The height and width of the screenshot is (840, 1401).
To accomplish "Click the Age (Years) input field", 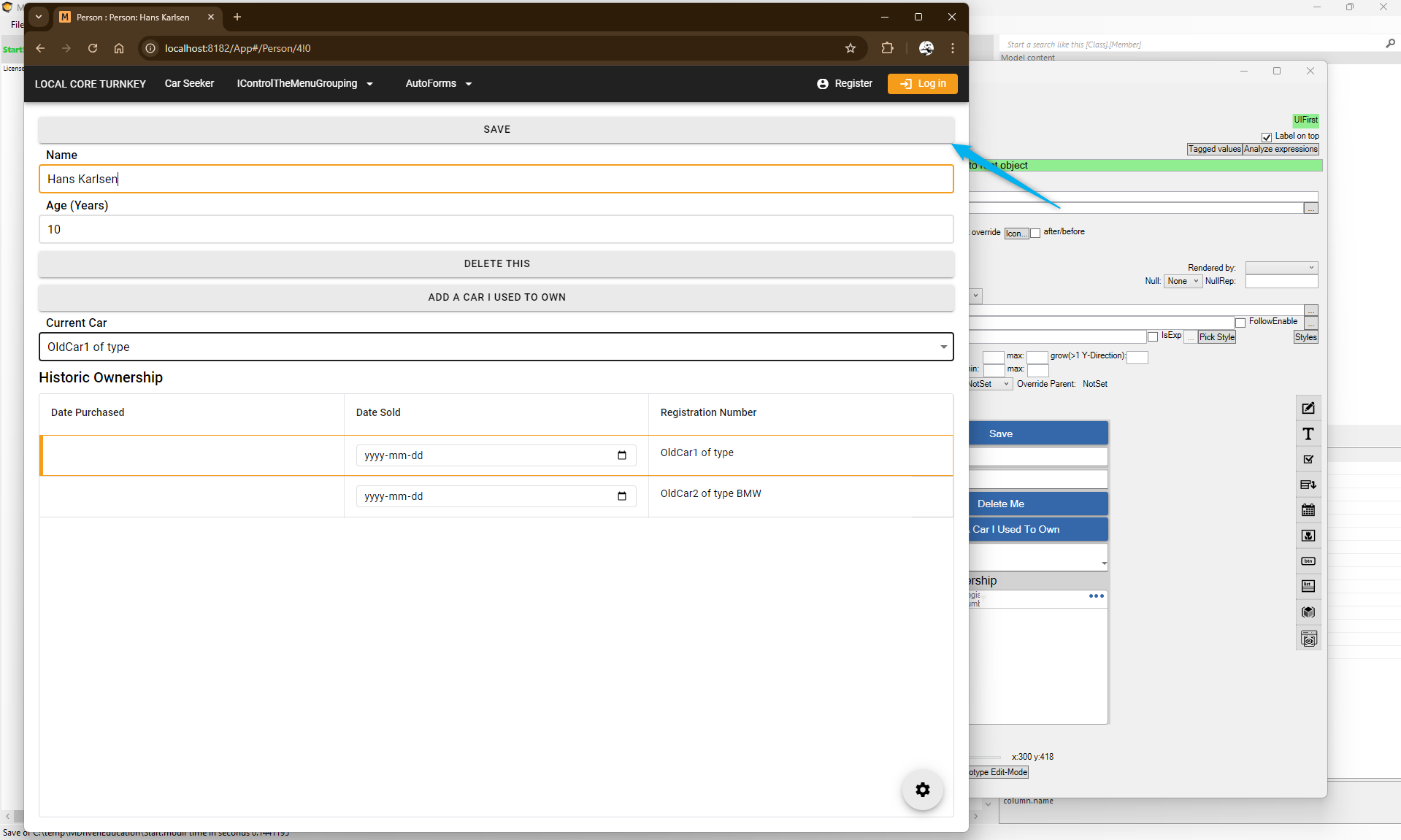I will [496, 229].
